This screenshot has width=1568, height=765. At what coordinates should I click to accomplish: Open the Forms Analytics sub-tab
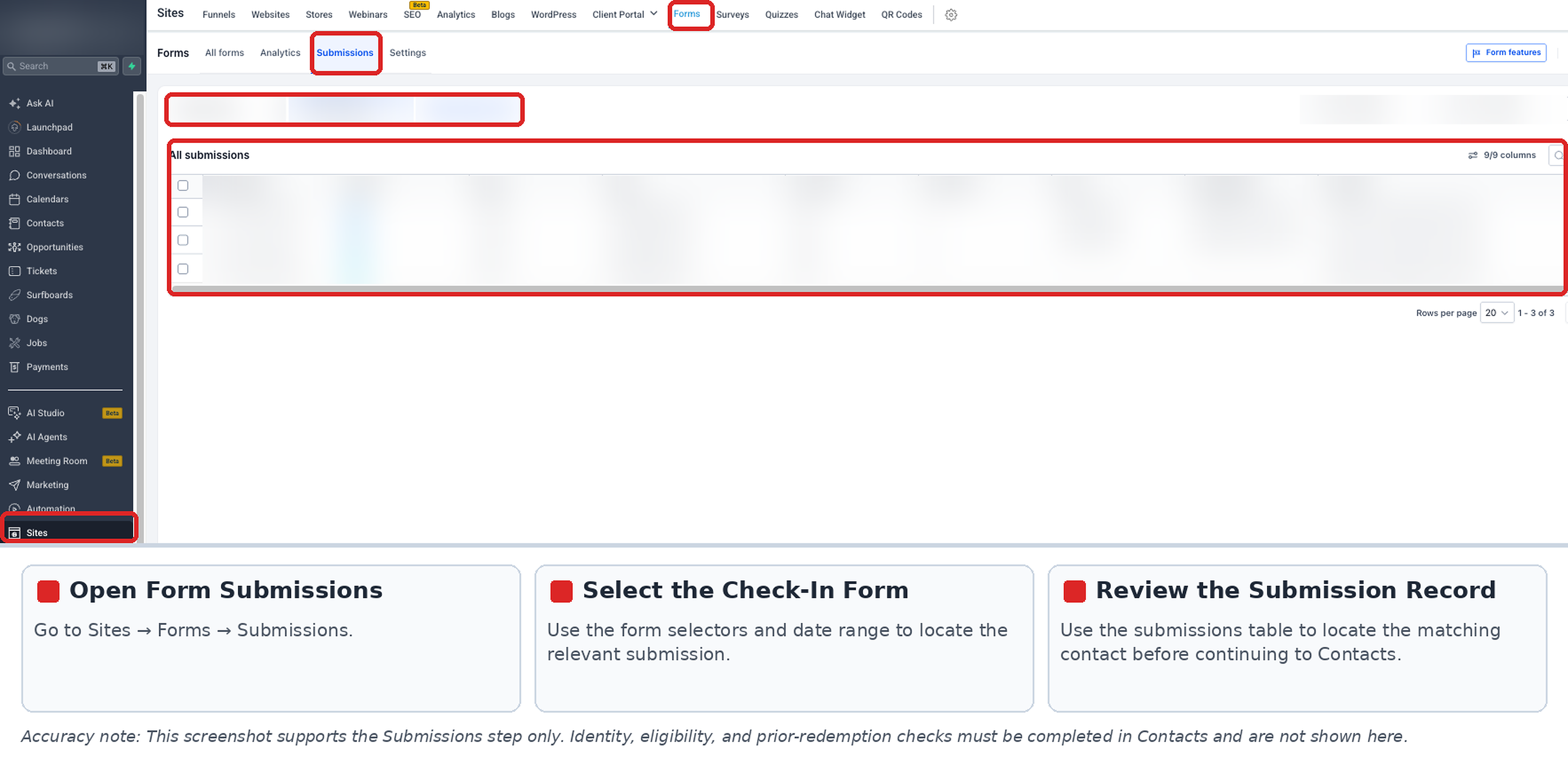click(280, 52)
